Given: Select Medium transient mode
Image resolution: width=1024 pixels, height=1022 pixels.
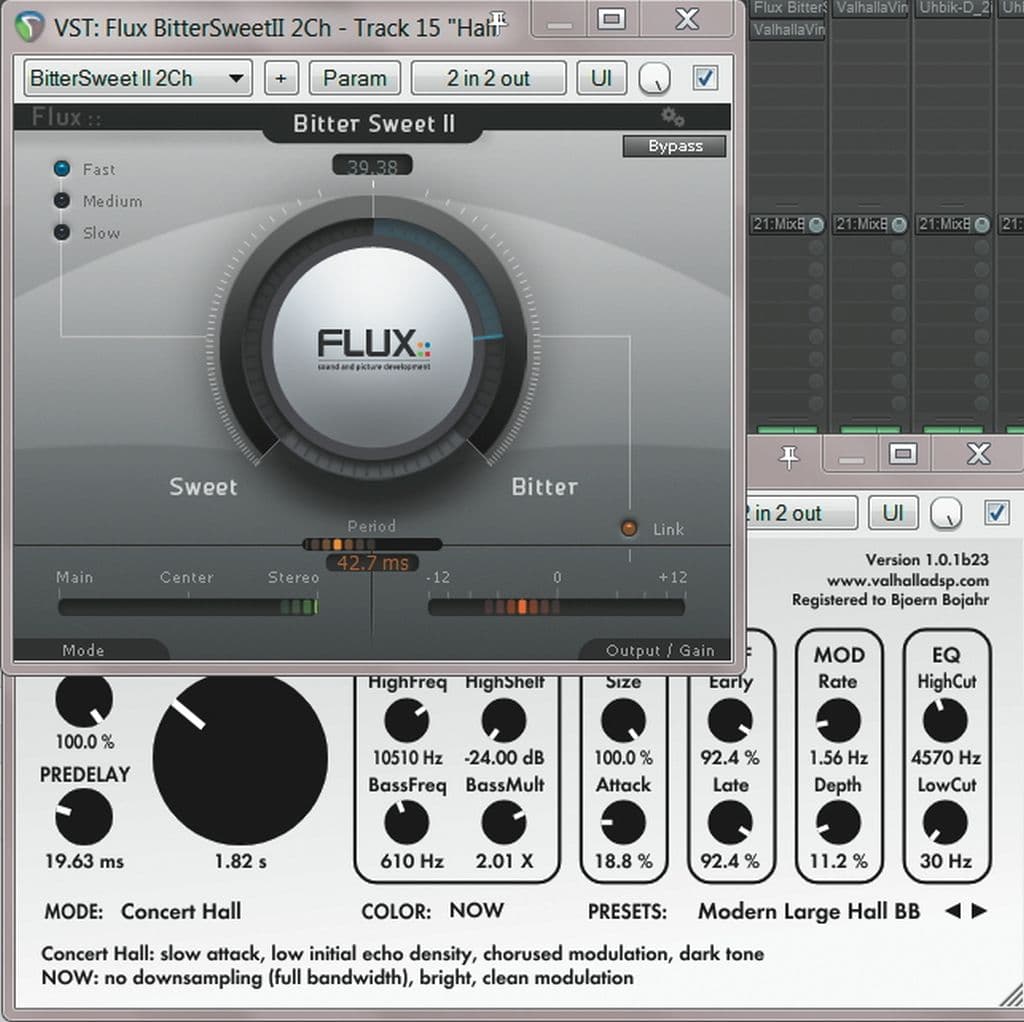Looking at the screenshot, I should coord(62,200).
